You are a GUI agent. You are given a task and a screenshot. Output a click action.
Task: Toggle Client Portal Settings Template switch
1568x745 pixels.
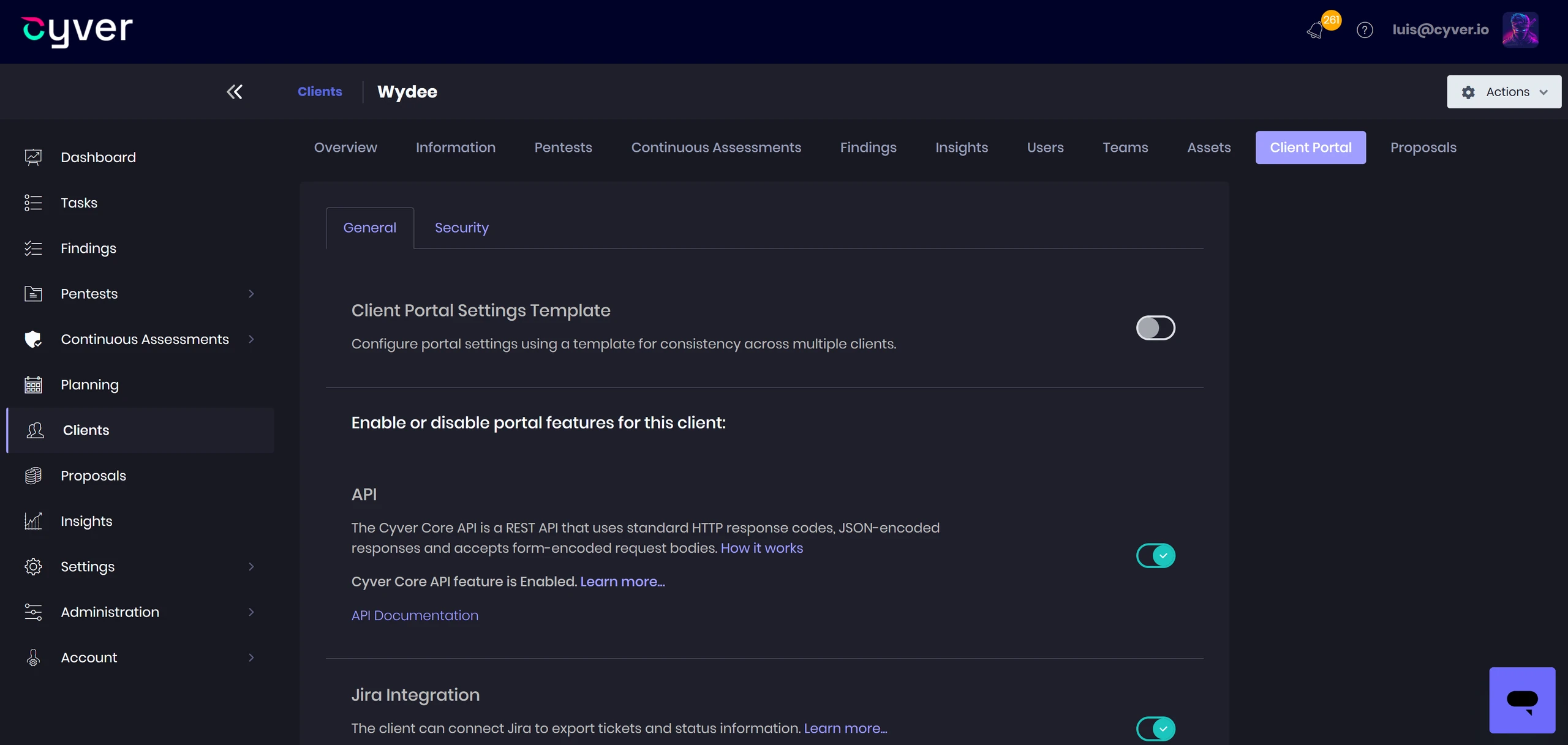[1155, 328]
